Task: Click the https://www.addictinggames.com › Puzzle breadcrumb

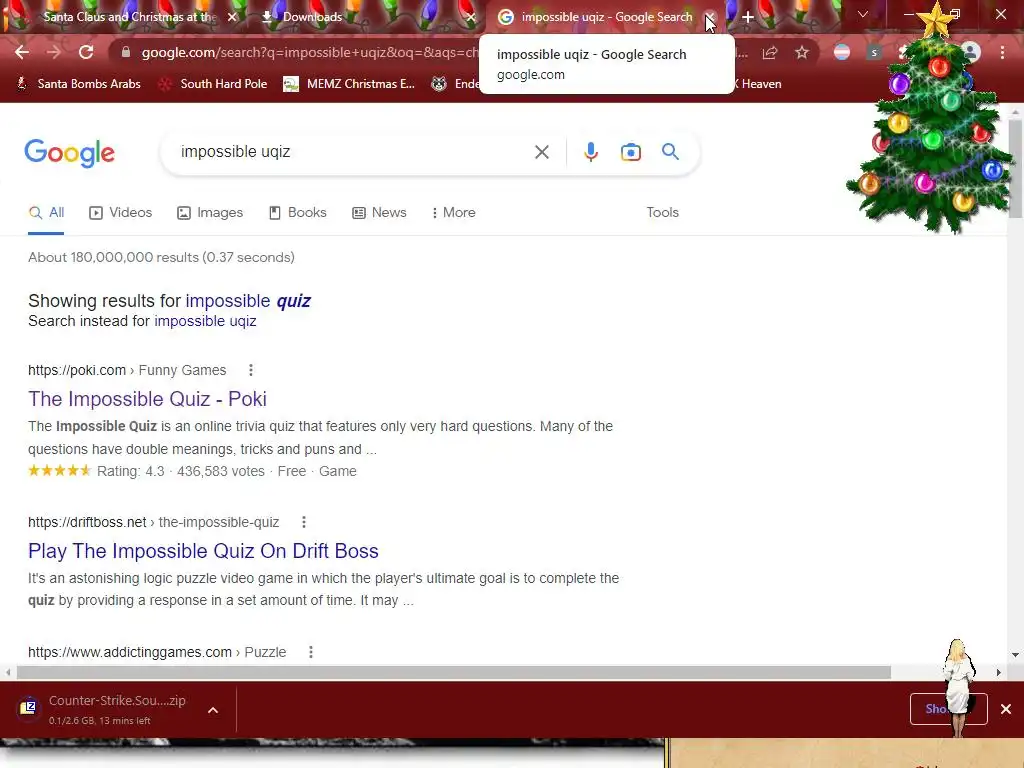Action: click(157, 652)
